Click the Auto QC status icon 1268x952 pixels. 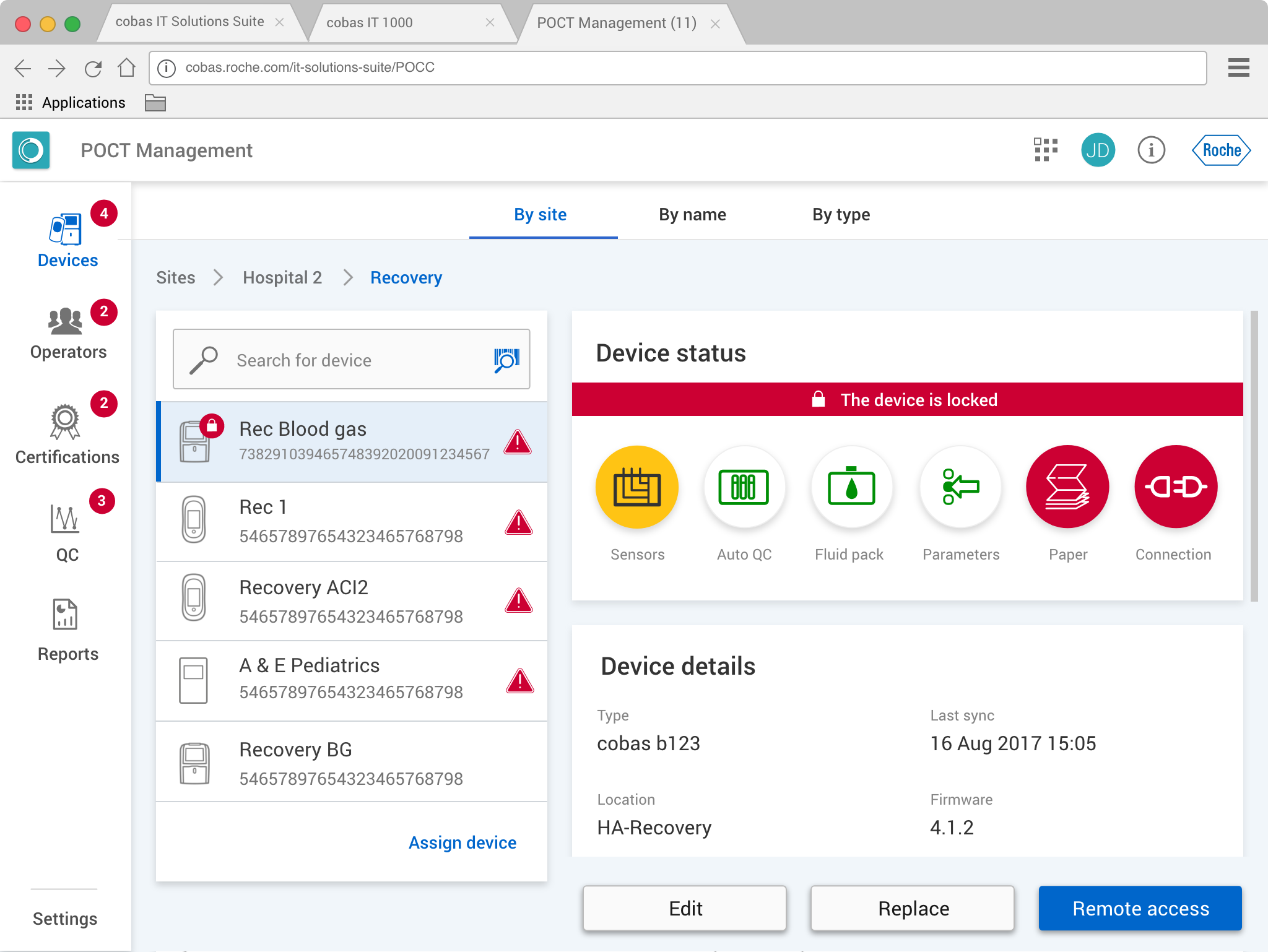[x=744, y=487]
